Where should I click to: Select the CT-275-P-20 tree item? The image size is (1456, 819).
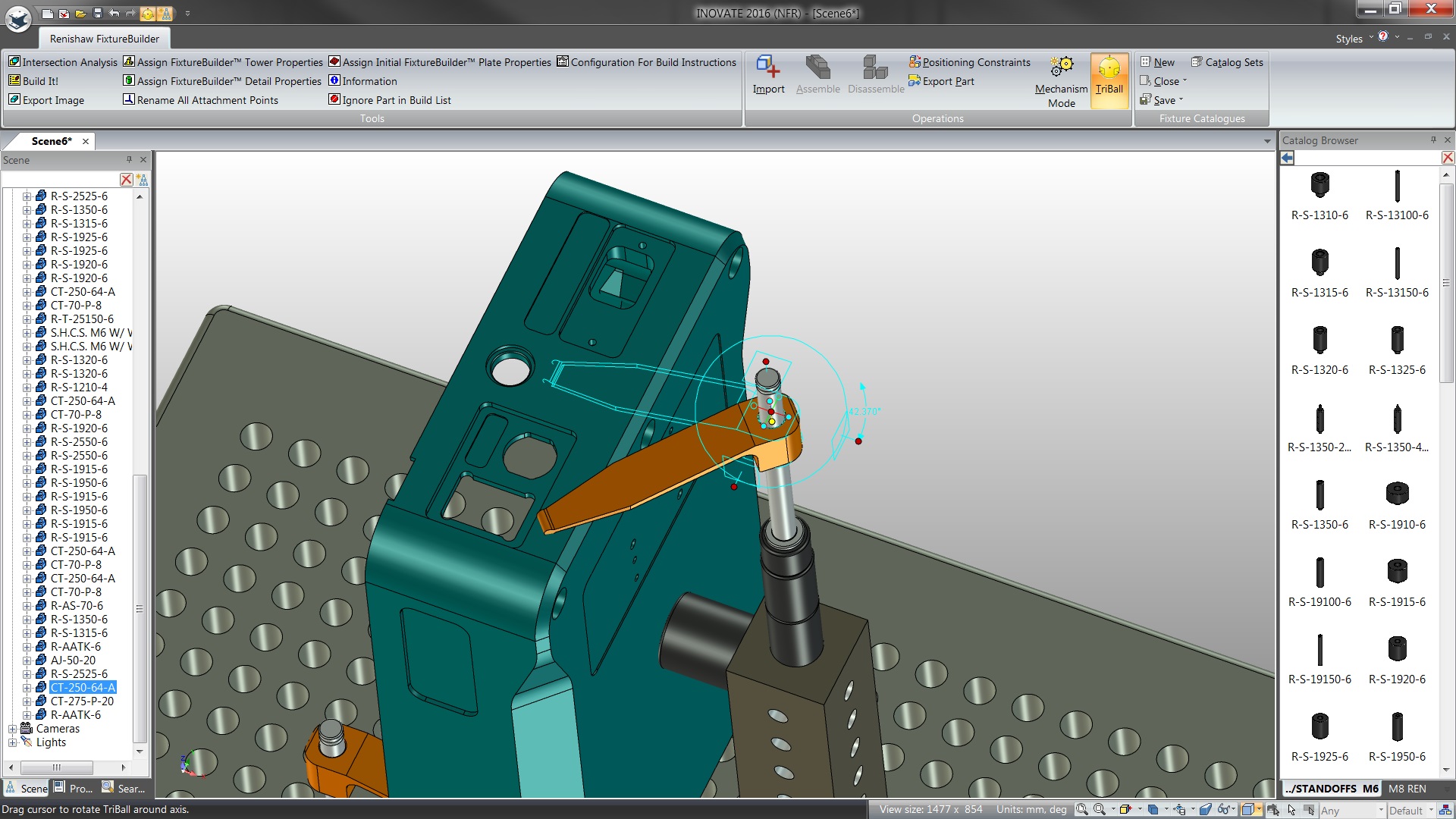pyautogui.click(x=82, y=701)
